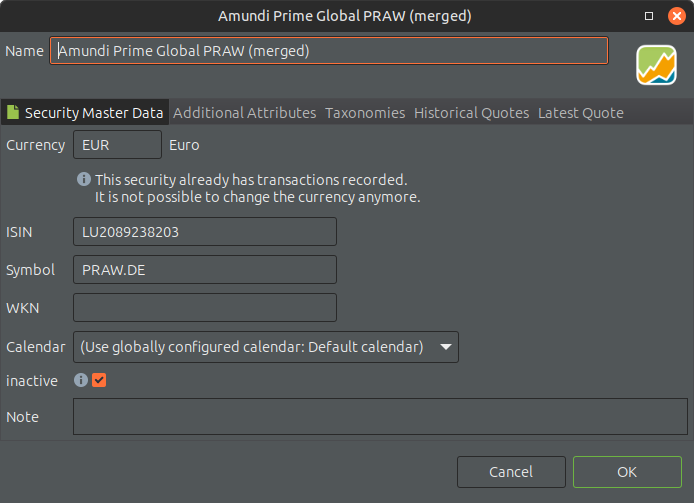
Task: Click the empty WKN field
Action: (205, 308)
